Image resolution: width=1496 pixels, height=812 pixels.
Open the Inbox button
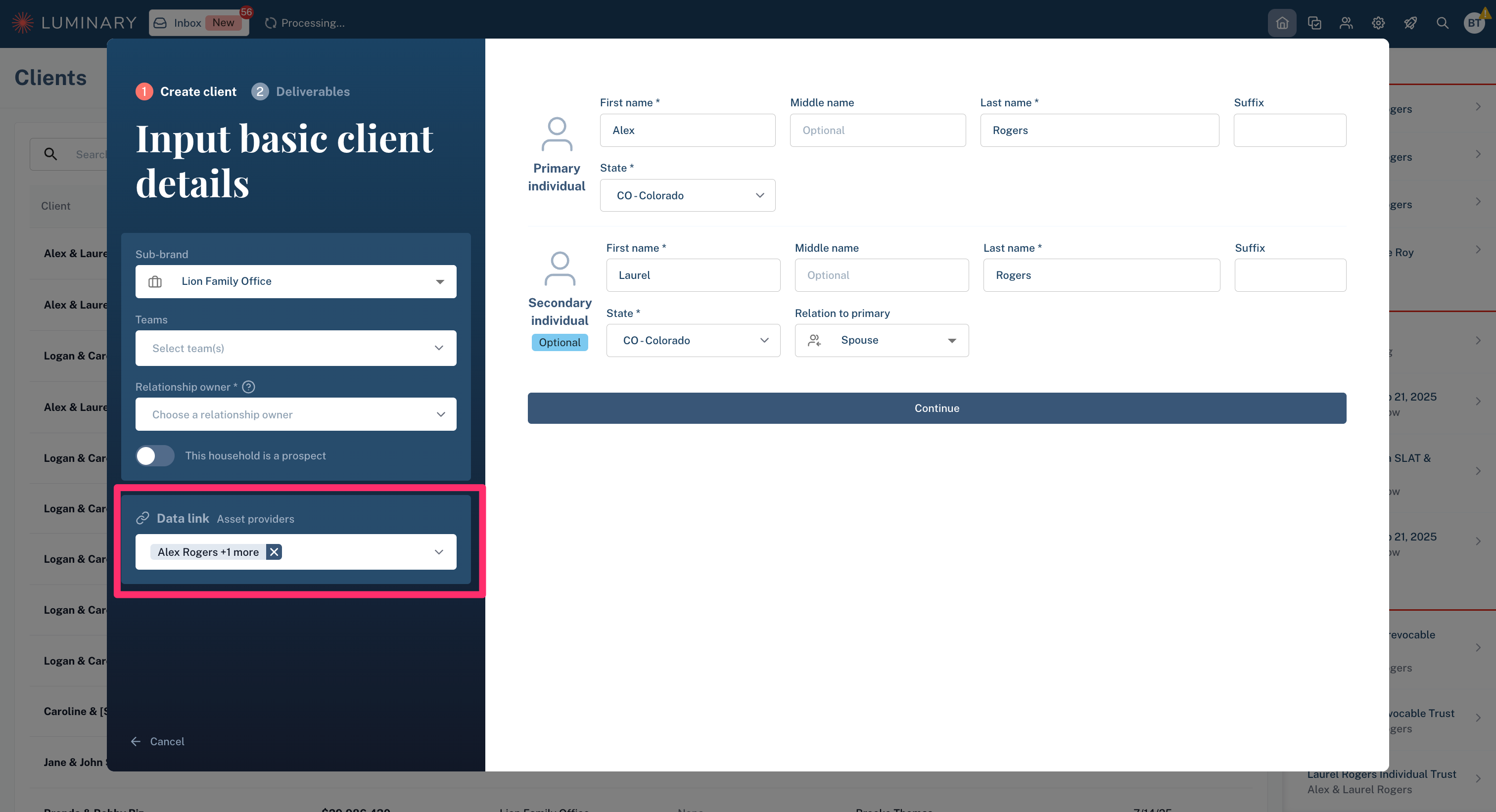tap(198, 23)
